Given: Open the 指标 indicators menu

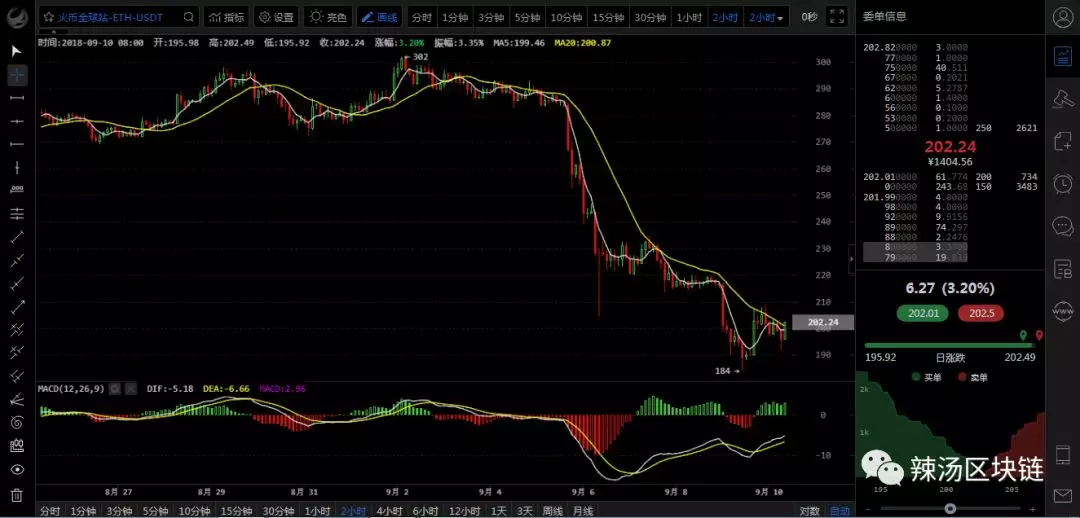Looking at the screenshot, I should 227,17.
